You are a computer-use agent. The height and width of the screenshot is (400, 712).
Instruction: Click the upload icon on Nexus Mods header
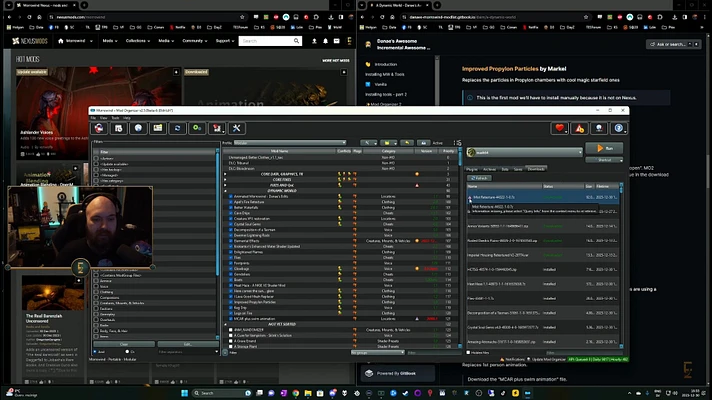click(314, 41)
